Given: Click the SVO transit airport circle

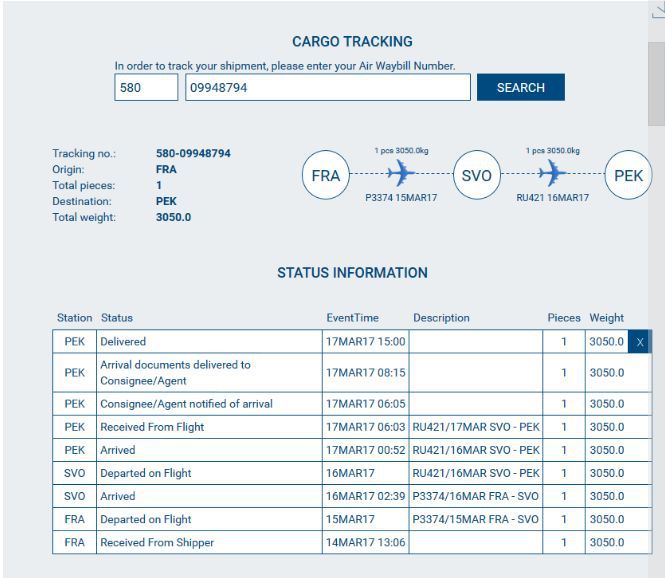Looking at the screenshot, I should (x=477, y=176).
